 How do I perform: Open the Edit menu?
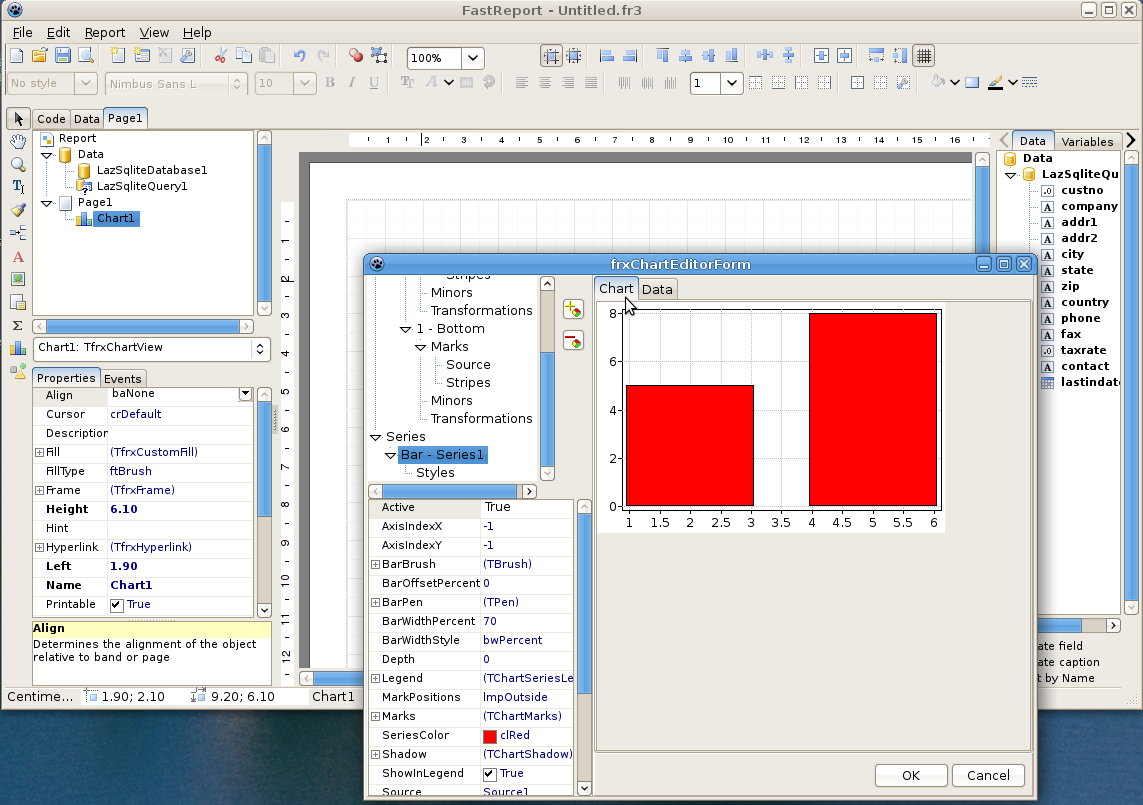pyautogui.click(x=58, y=33)
